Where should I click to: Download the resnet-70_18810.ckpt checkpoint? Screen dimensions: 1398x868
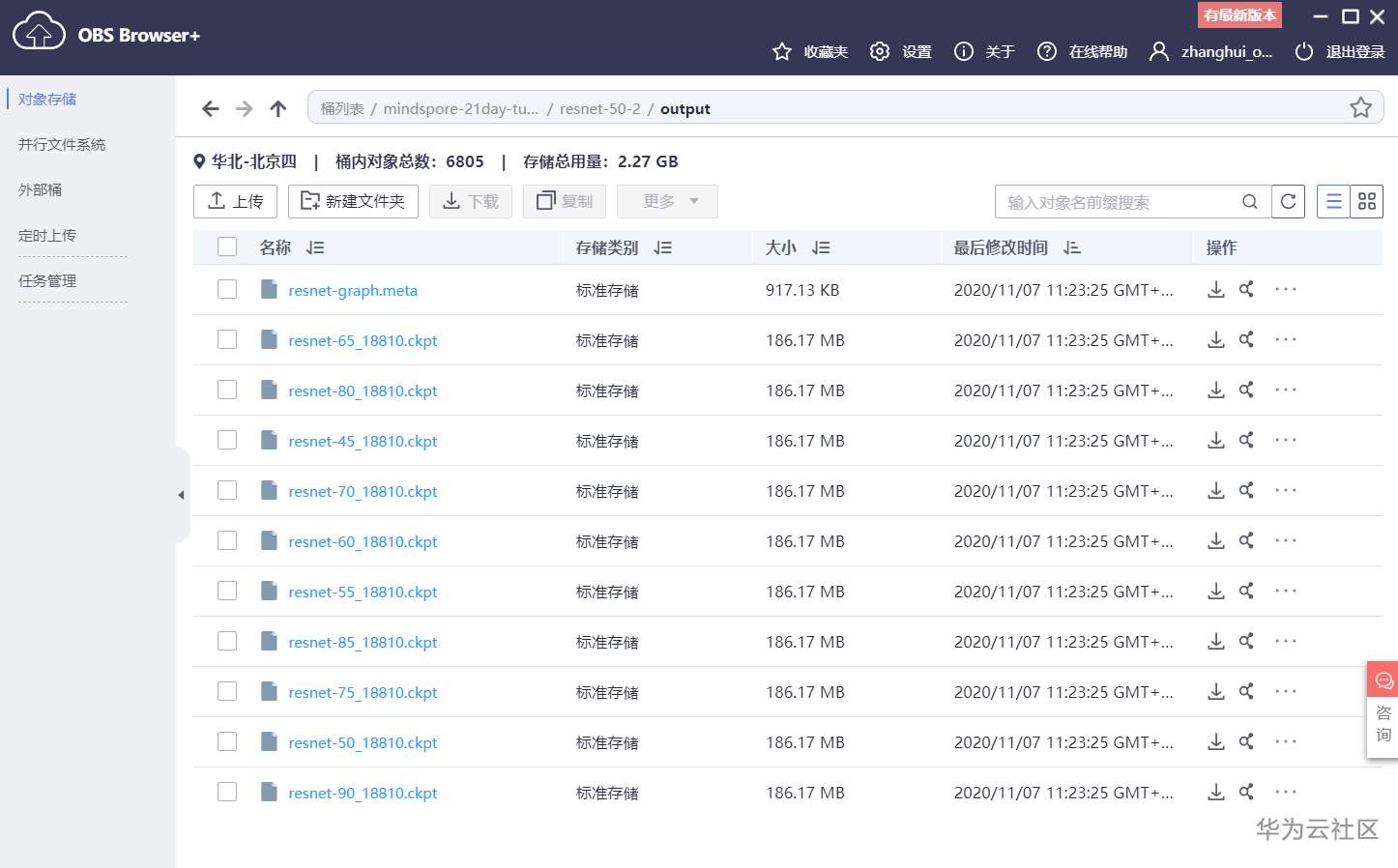[1216, 490]
